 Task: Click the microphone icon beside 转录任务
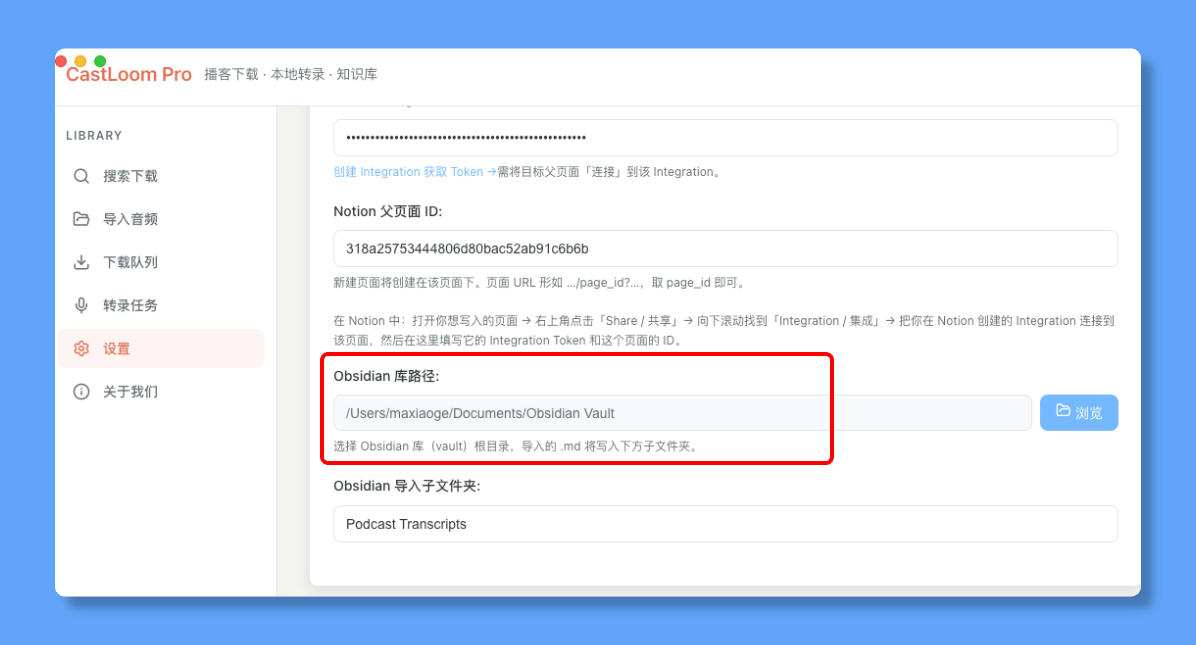tap(81, 305)
